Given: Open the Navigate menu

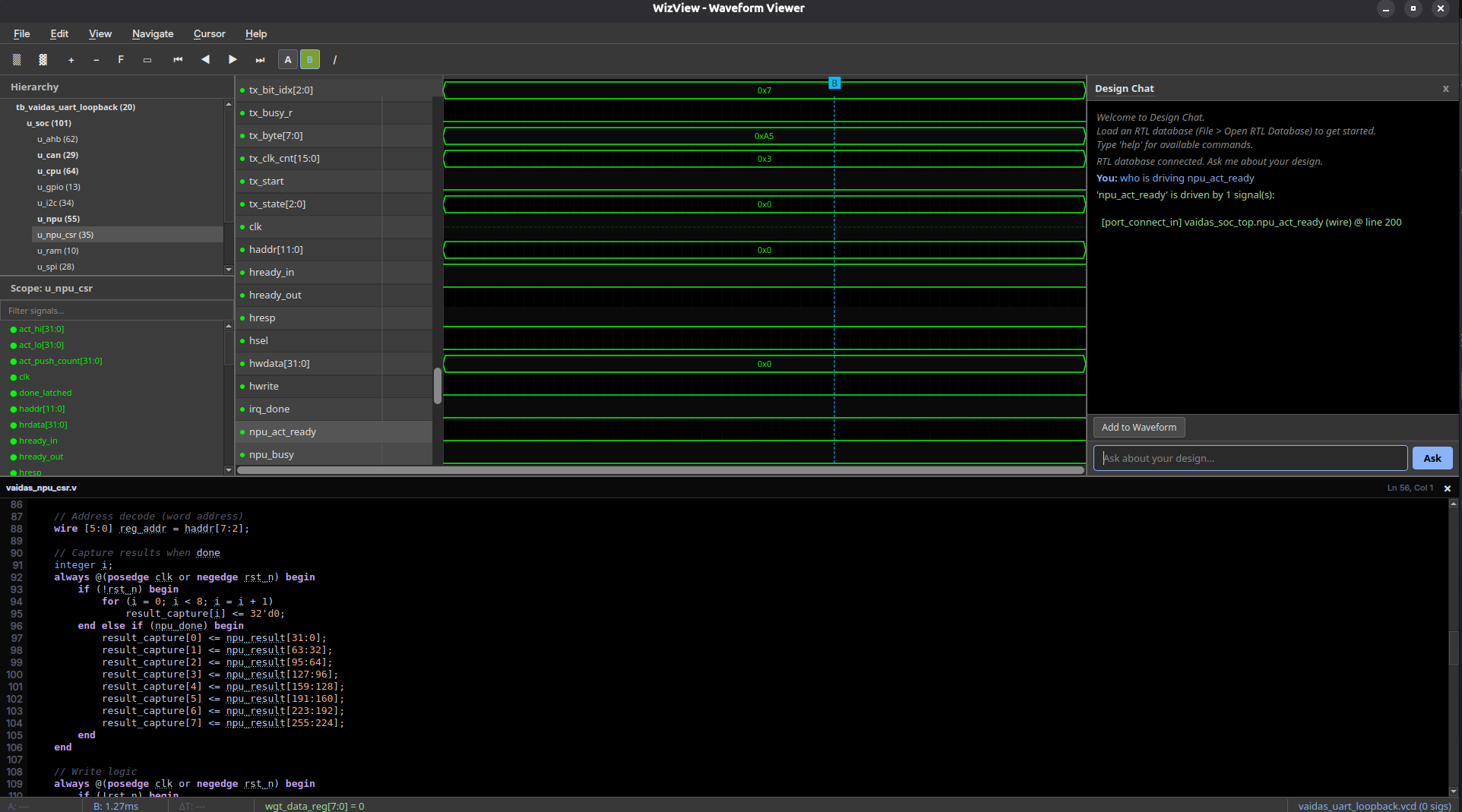Looking at the screenshot, I should [152, 33].
